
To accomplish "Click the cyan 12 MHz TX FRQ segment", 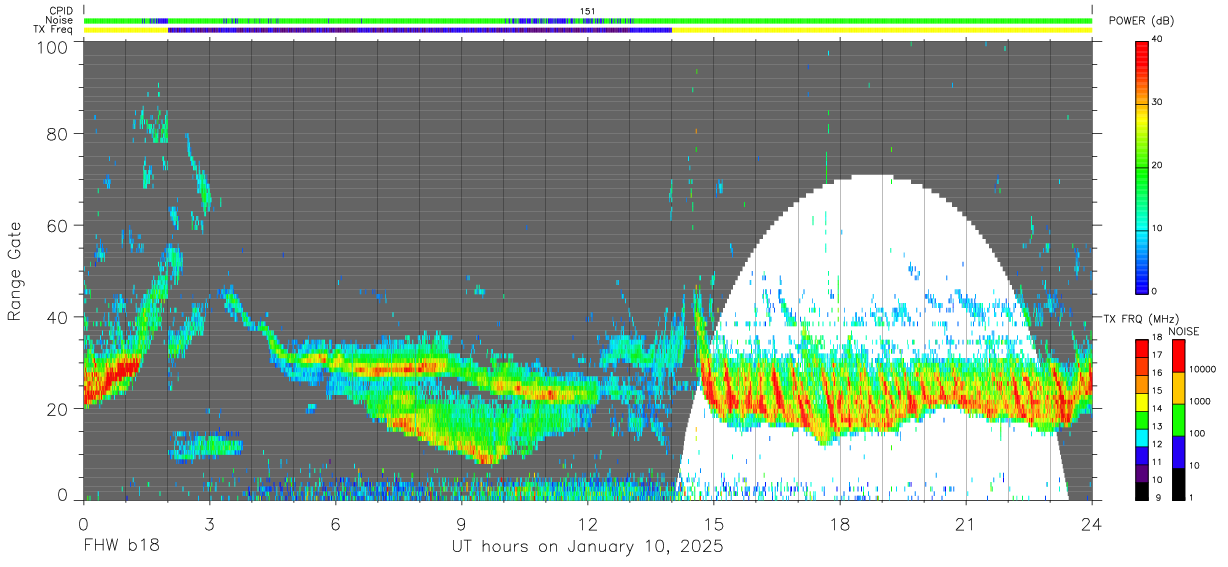I will pyautogui.click(x=1142, y=437).
